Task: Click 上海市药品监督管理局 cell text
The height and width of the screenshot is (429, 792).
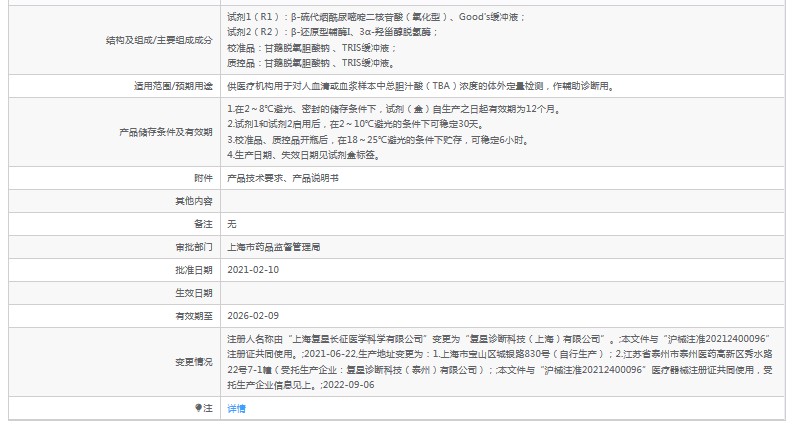Action: click(274, 247)
